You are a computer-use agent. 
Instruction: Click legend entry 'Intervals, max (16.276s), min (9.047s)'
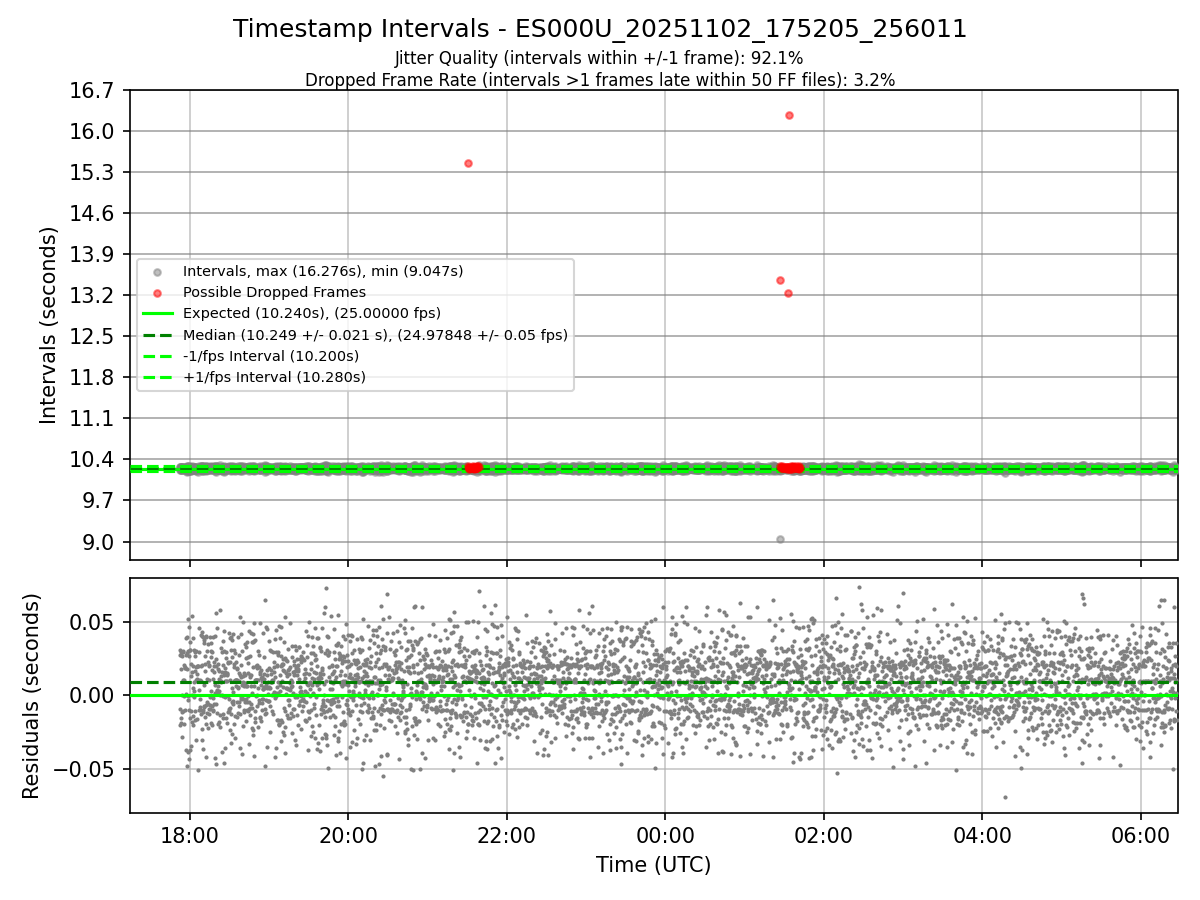pos(323,271)
